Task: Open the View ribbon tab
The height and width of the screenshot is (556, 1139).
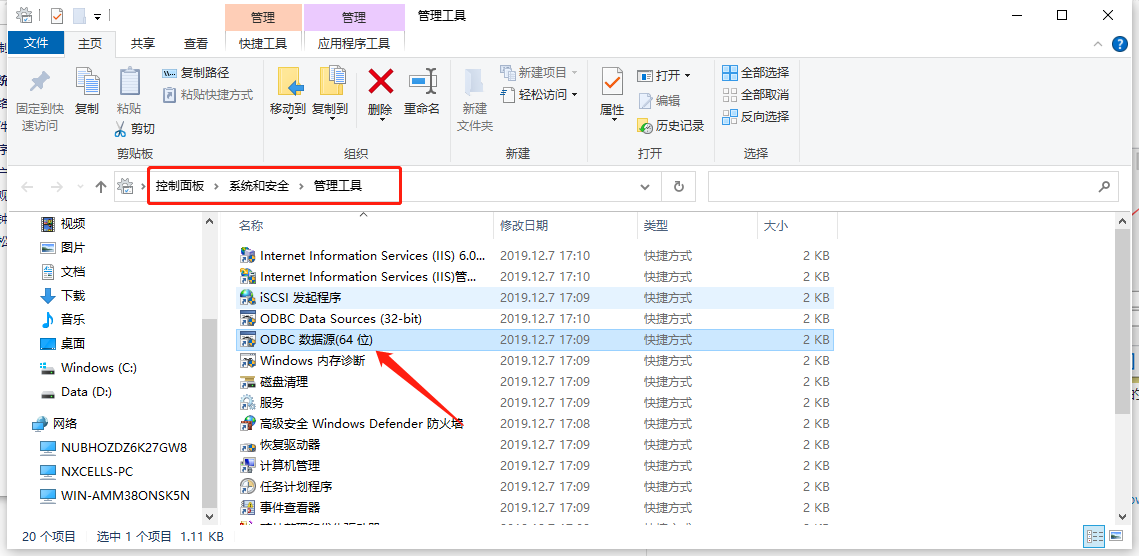Action: point(196,44)
